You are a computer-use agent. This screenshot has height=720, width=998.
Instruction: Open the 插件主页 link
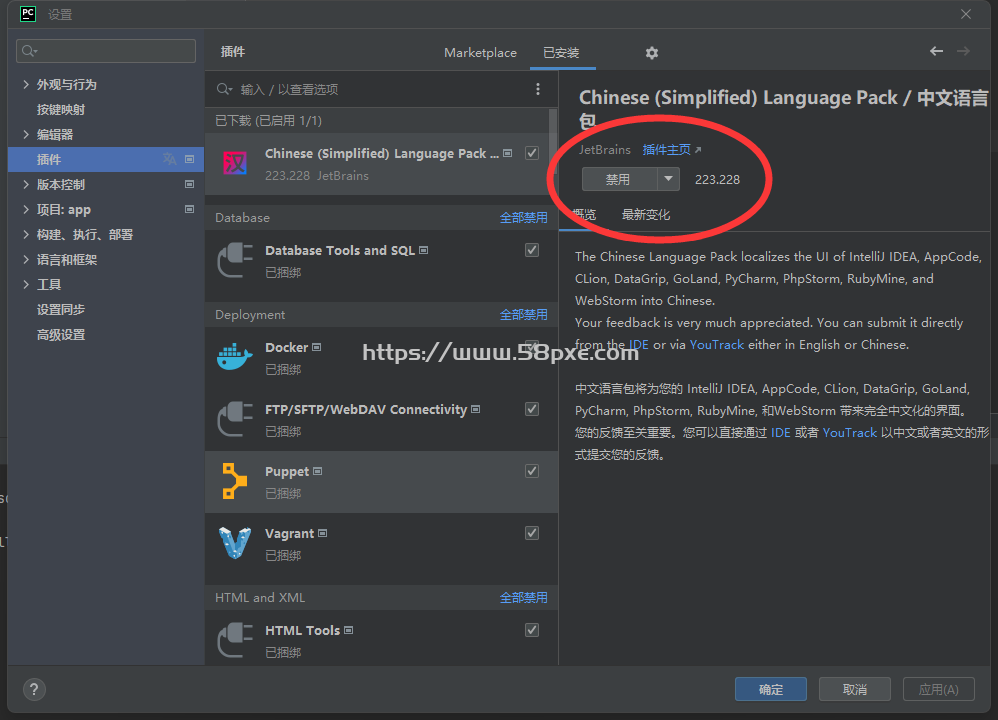tap(666, 150)
